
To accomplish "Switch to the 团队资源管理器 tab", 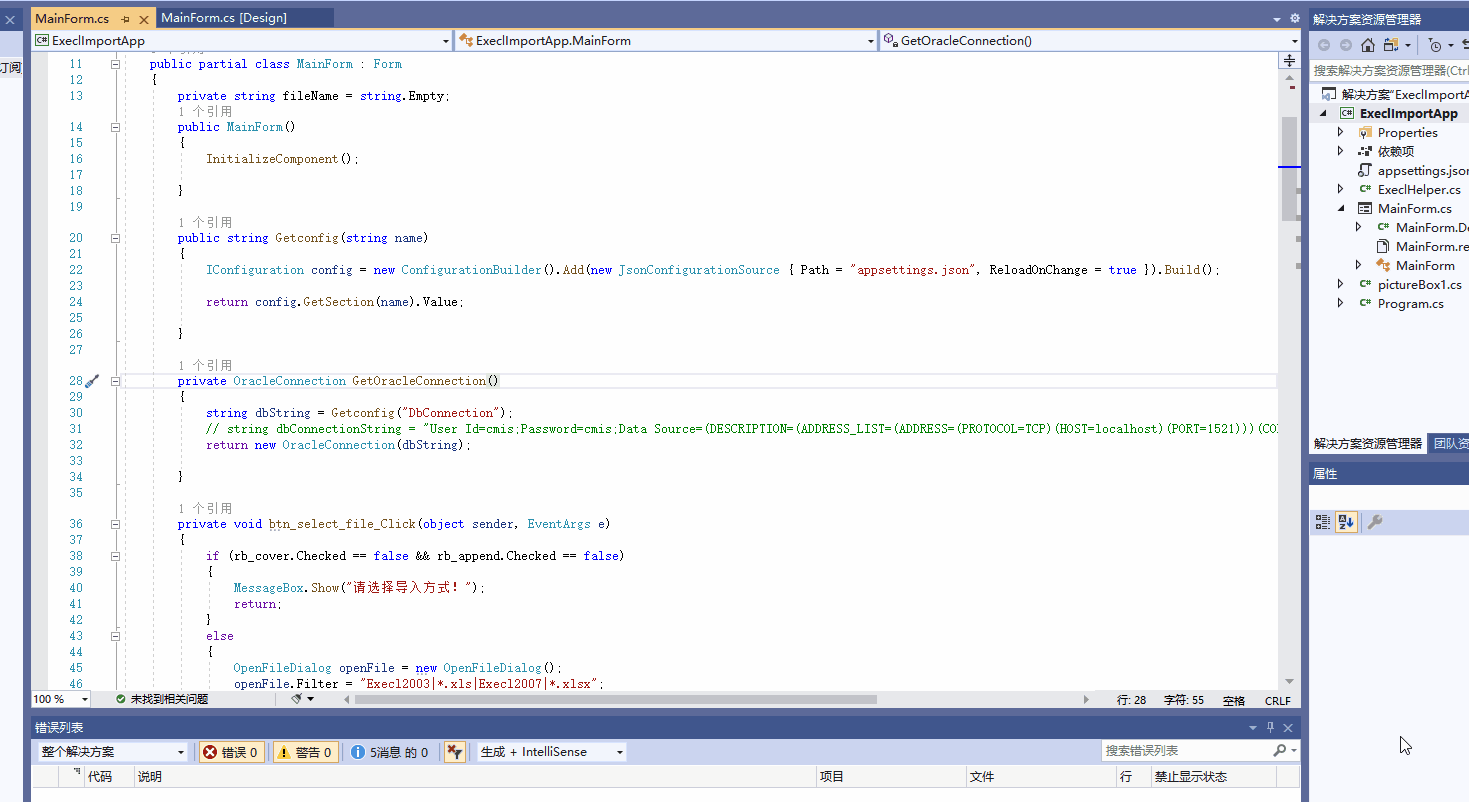I will click(1450, 444).
